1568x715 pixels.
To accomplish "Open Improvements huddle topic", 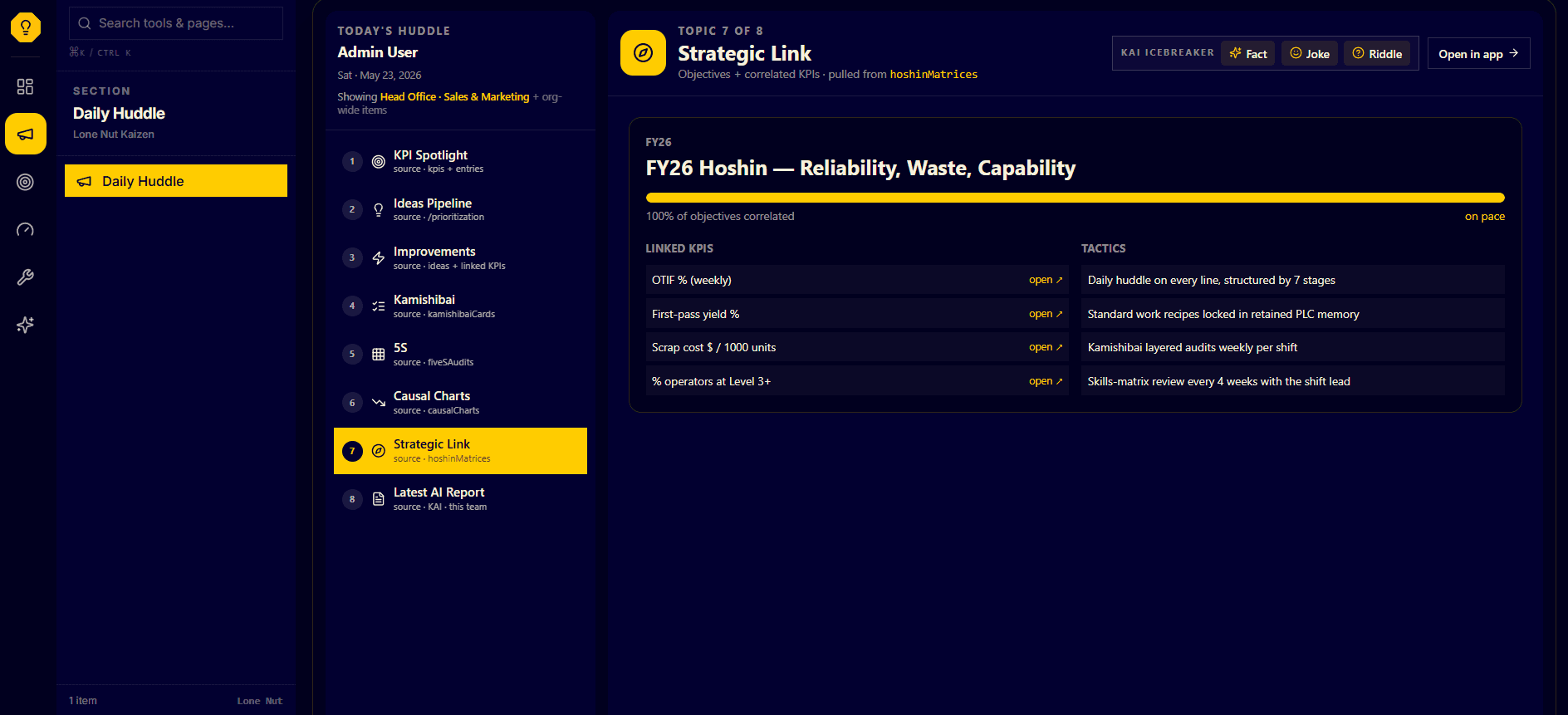I will click(x=460, y=257).
